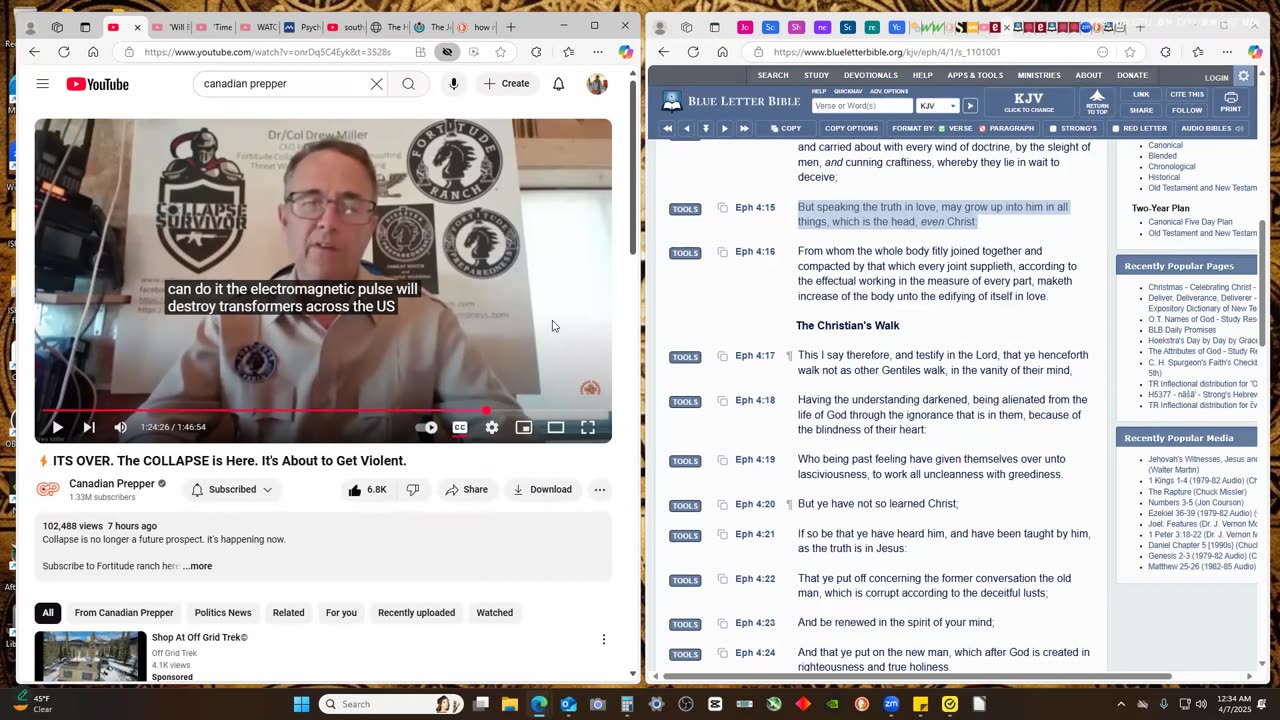Mute the YouTube video volume
This screenshot has height=720, width=1280.
[x=121, y=427]
